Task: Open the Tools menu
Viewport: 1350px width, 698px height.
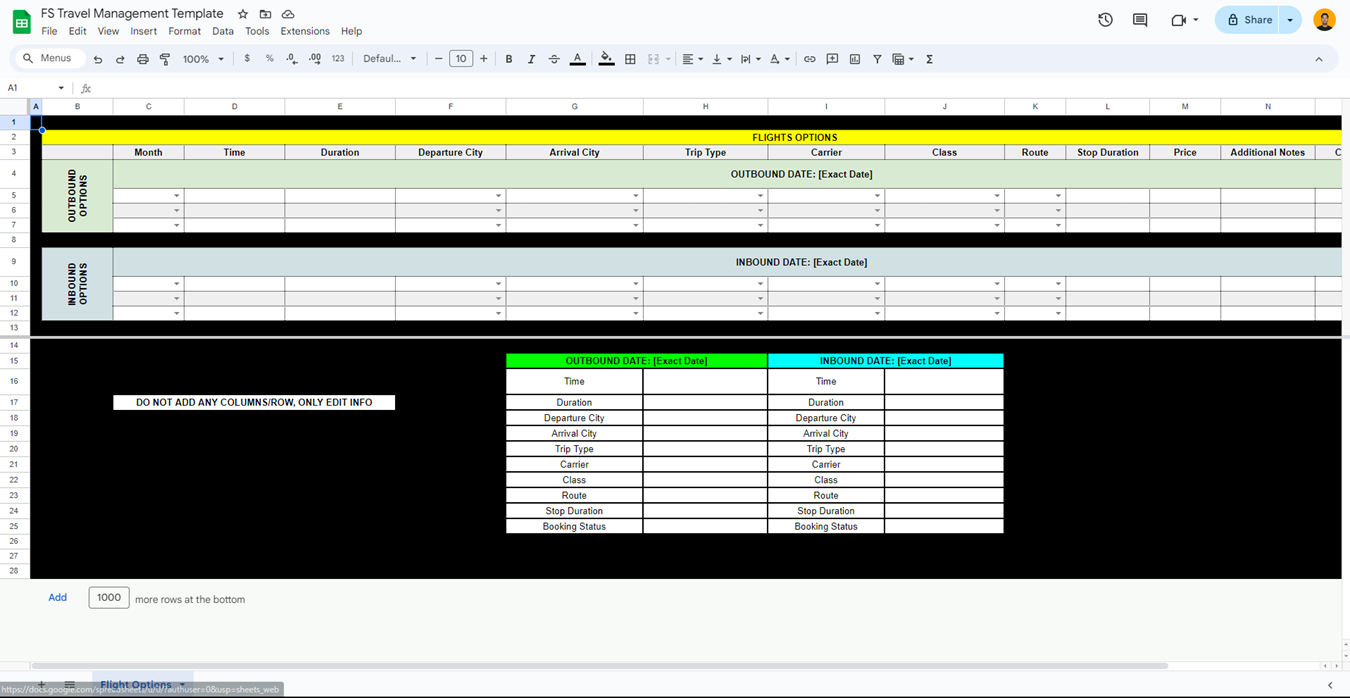Action: [257, 31]
